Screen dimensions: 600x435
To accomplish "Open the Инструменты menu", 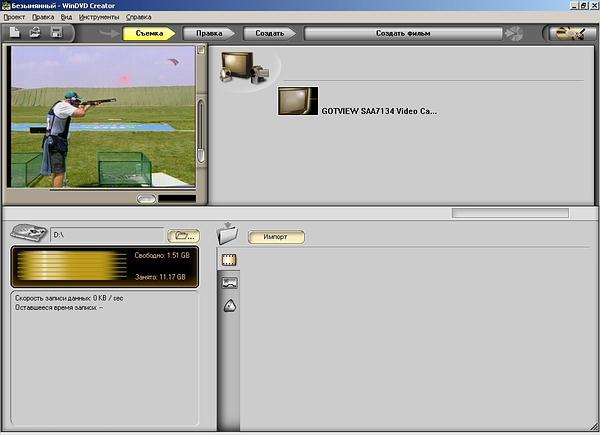I will pyautogui.click(x=98, y=17).
